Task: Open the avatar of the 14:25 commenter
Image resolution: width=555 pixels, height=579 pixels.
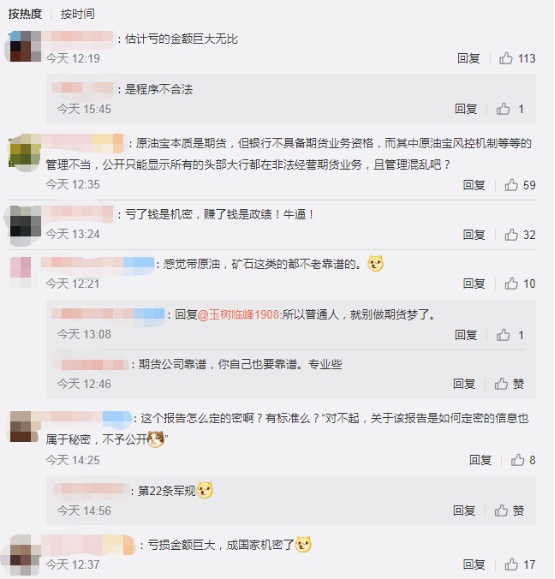Action: [x=24, y=426]
